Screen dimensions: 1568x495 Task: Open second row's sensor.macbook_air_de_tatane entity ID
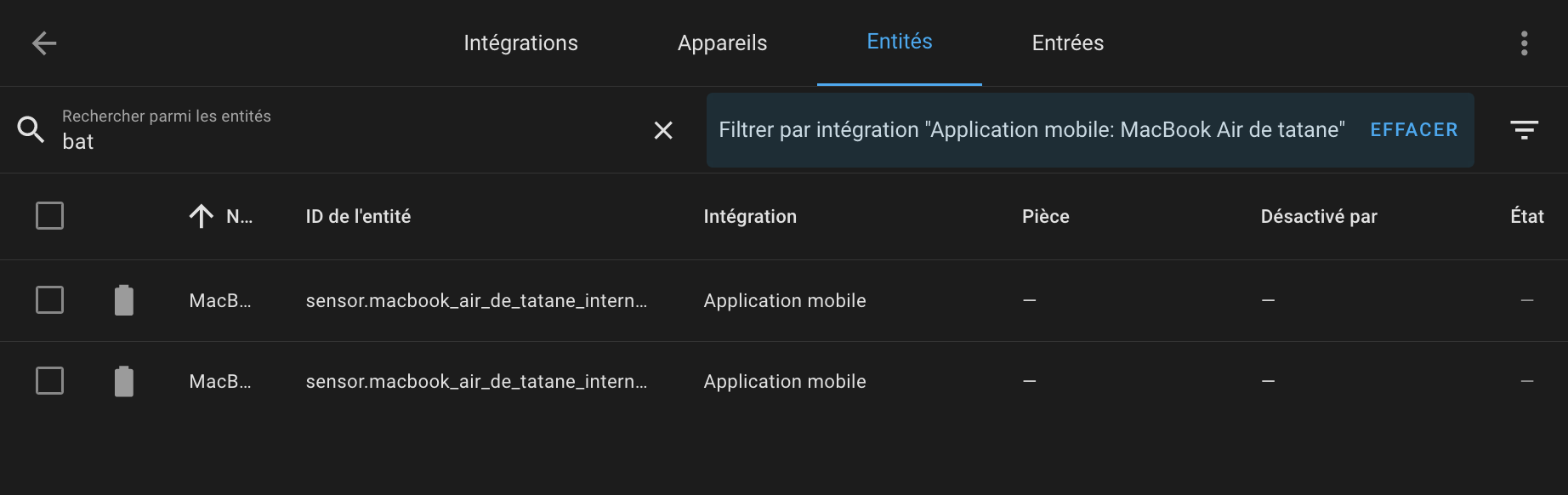(476, 382)
